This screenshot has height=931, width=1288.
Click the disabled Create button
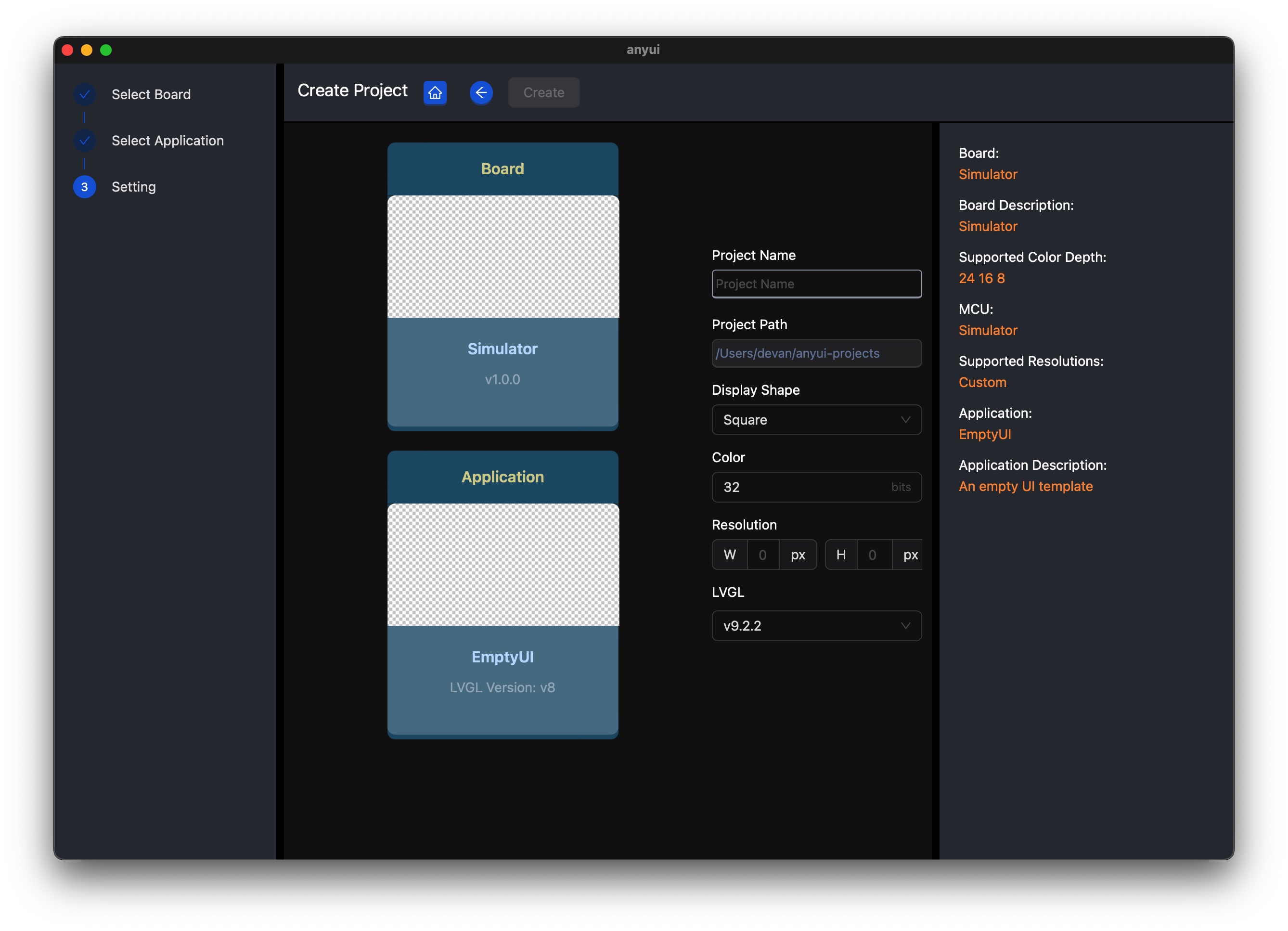543,92
